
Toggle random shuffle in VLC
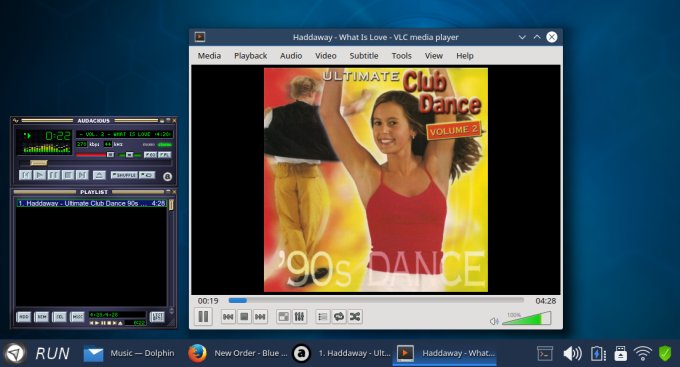[x=355, y=317]
